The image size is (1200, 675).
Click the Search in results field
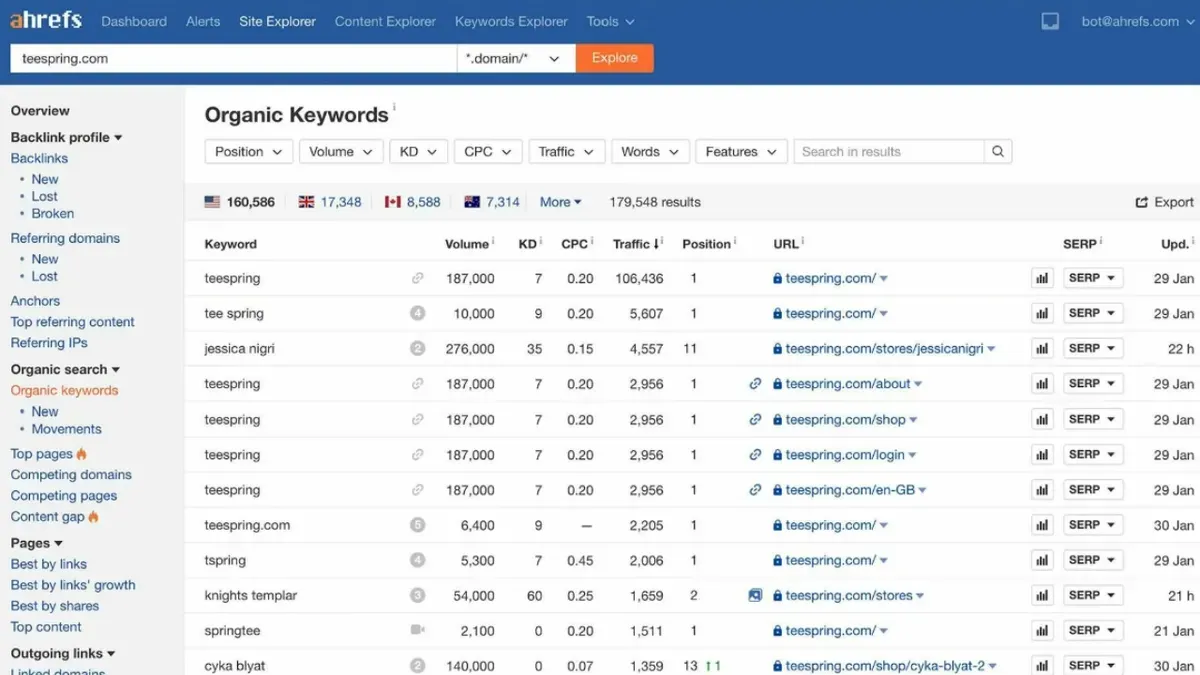point(889,152)
